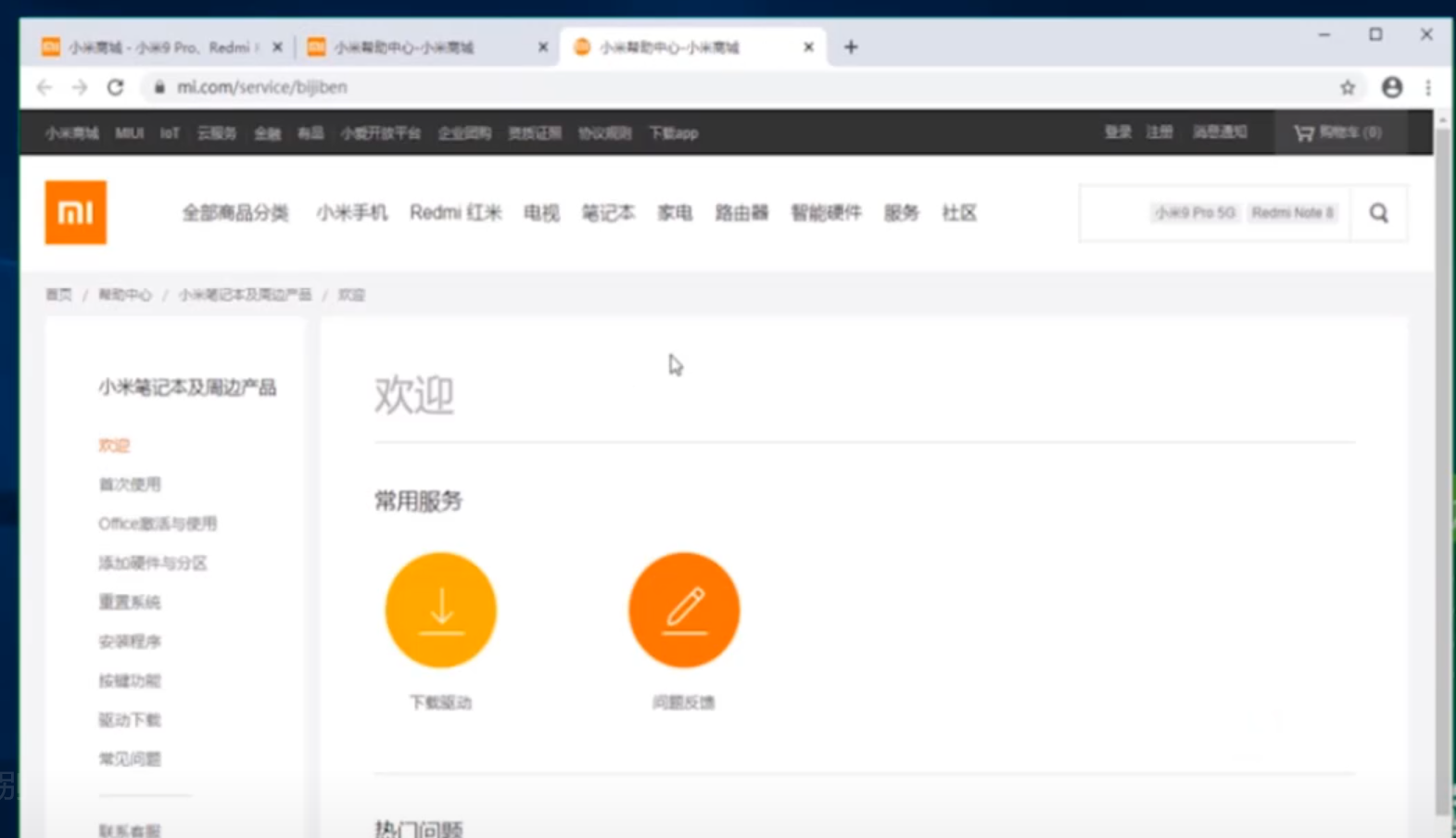The height and width of the screenshot is (838, 1456).
Task: Open Chrome three-dot menu
Action: (x=1427, y=87)
